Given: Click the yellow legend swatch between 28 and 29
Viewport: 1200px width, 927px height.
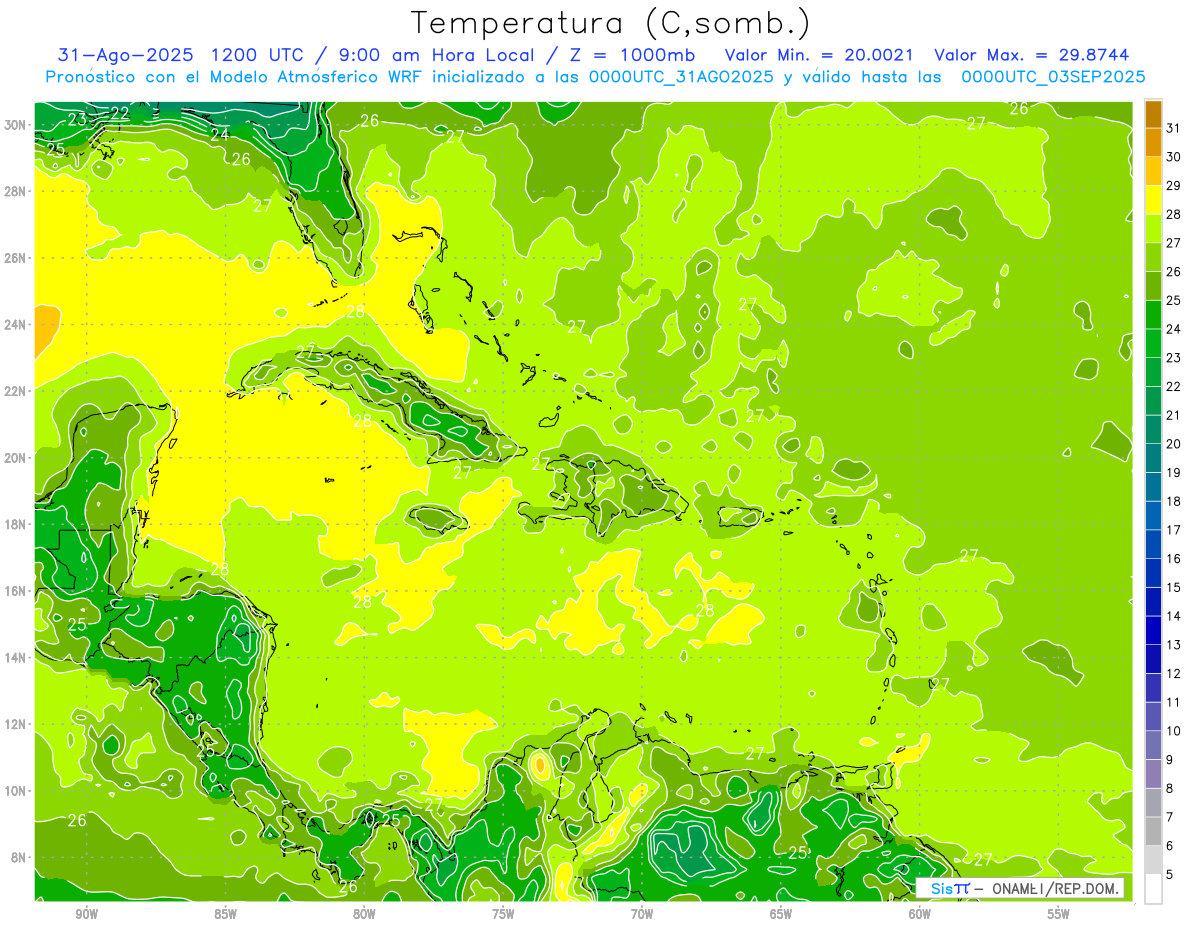Looking at the screenshot, I should [1153, 200].
